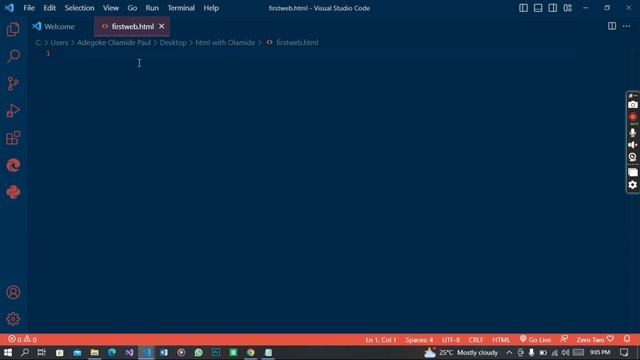Image resolution: width=640 pixels, height=360 pixels.
Task: Toggle microphone in recorder widget
Action: (x=633, y=132)
